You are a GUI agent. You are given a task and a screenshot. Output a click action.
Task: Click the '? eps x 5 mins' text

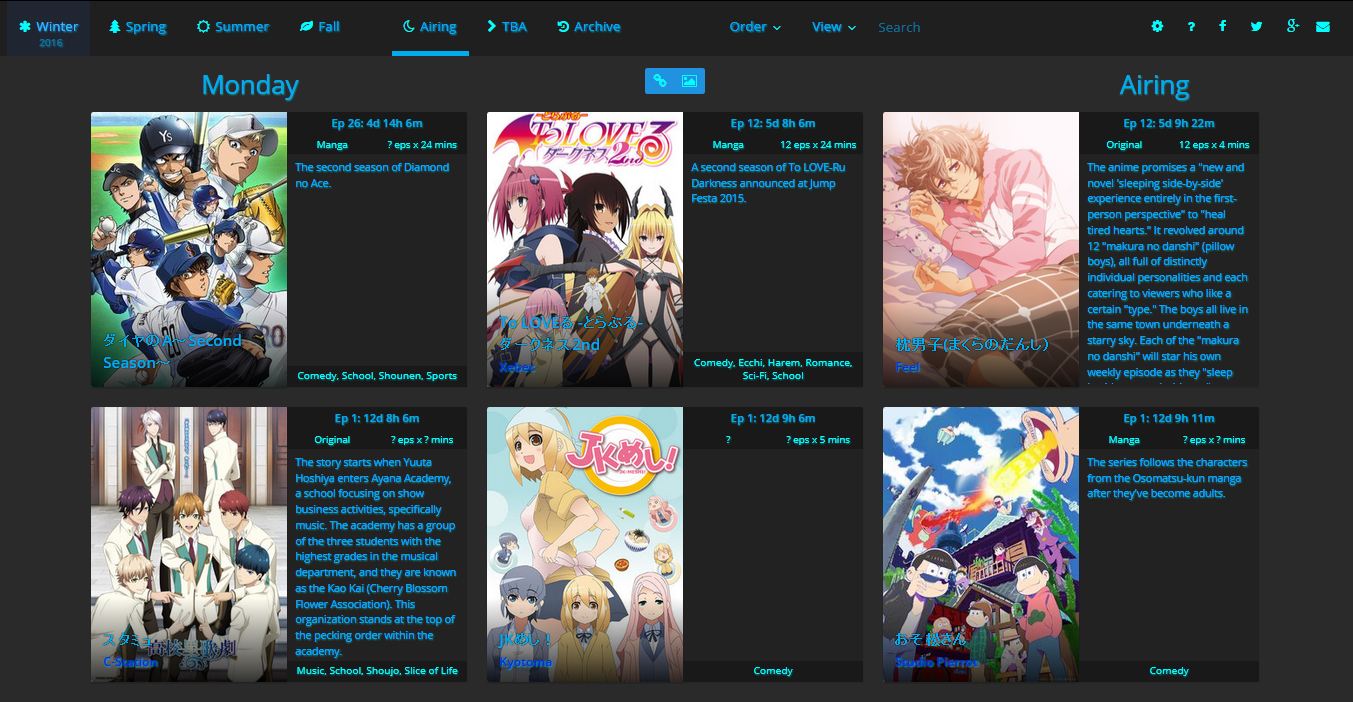point(818,440)
